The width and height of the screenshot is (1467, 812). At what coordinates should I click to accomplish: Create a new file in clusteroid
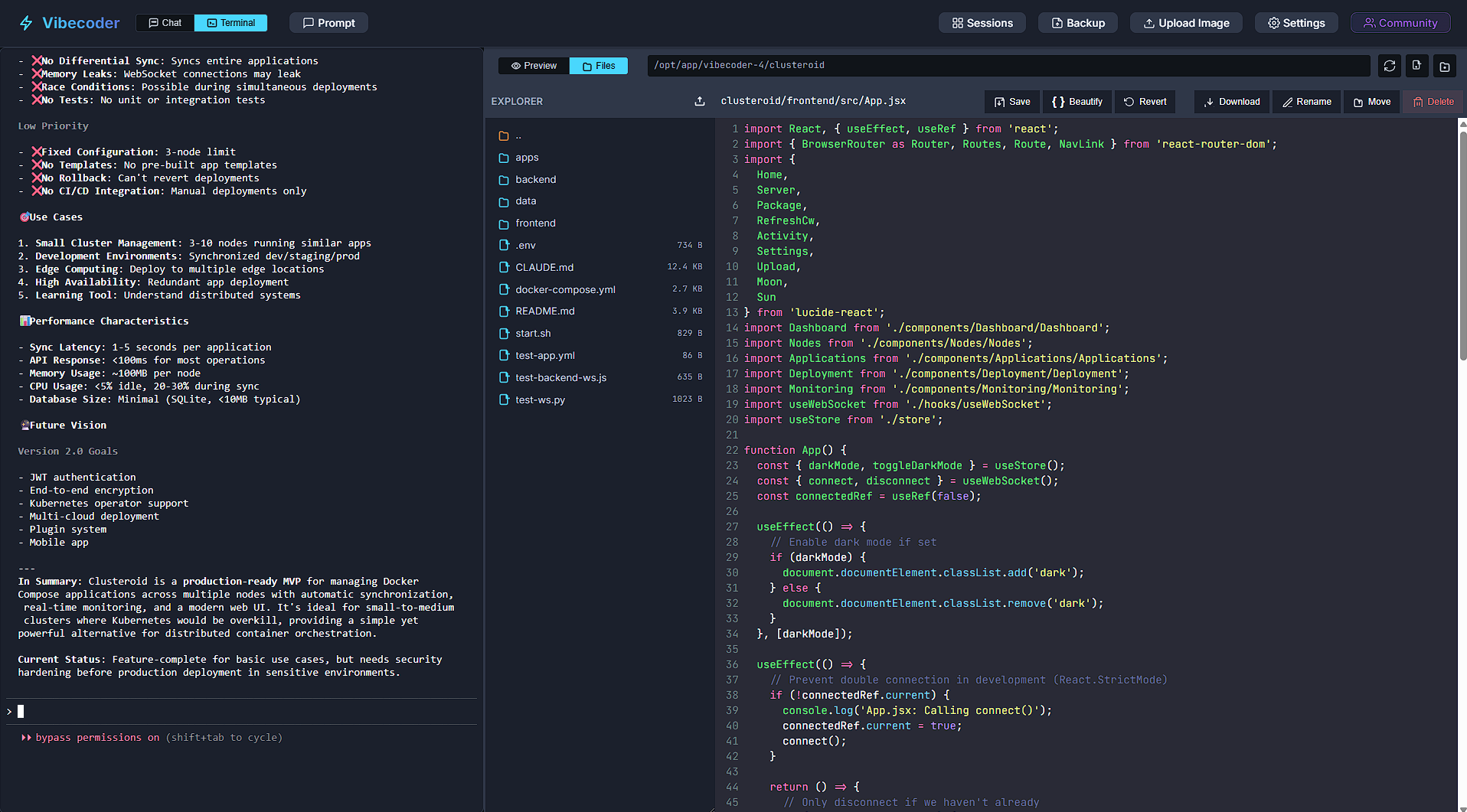click(x=1416, y=66)
